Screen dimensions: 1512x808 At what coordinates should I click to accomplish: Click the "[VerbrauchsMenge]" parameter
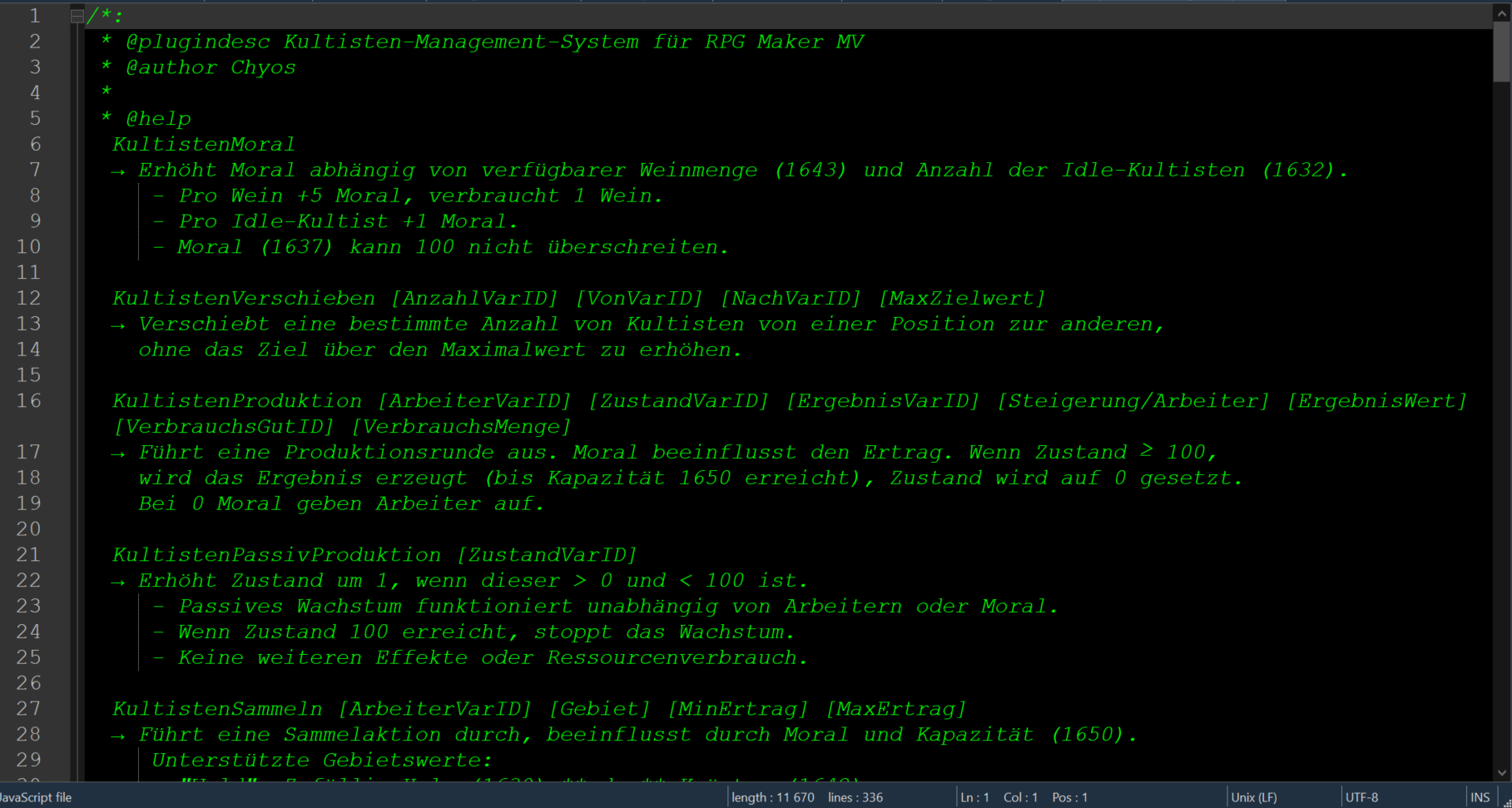pos(461,426)
